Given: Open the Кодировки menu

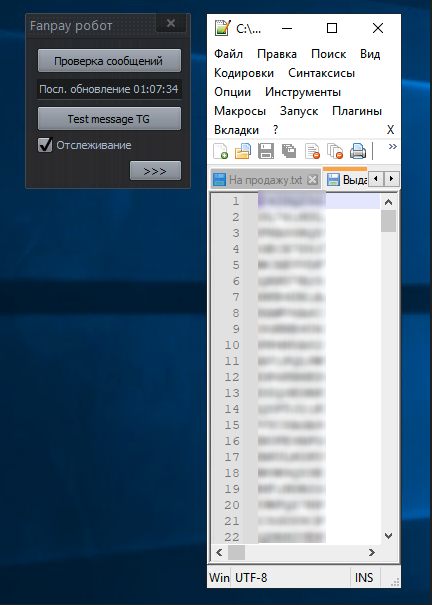Looking at the screenshot, I should click(244, 73).
